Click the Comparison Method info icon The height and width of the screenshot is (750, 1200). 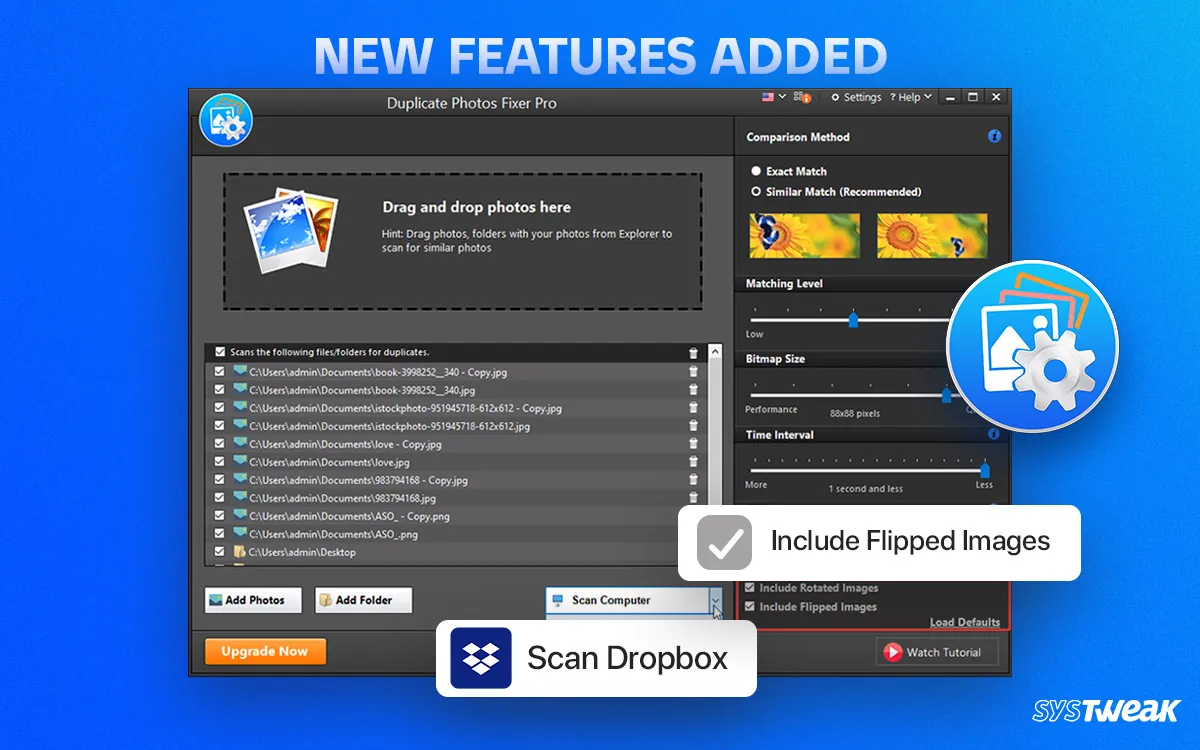point(994,136)
